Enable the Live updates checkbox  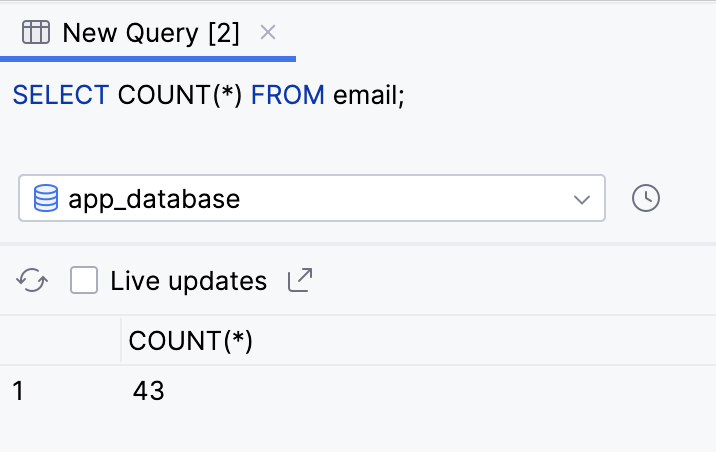[x=84, y=281]
